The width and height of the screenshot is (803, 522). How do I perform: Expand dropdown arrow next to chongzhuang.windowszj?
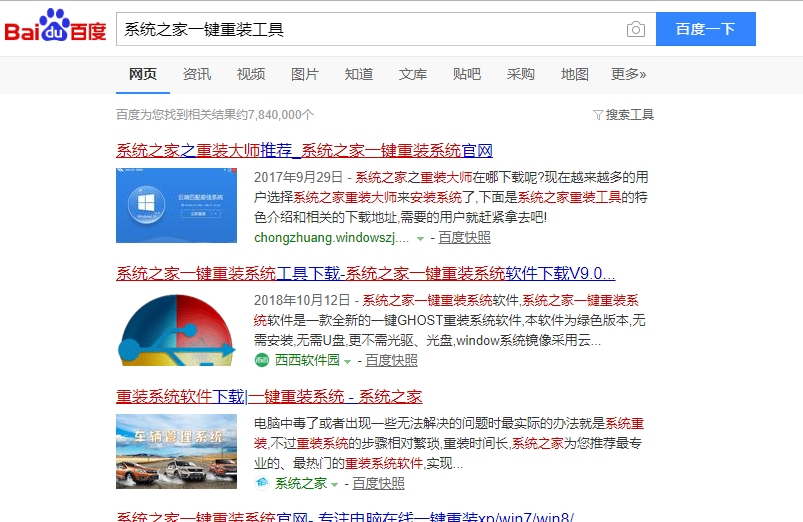coord(421,238)
